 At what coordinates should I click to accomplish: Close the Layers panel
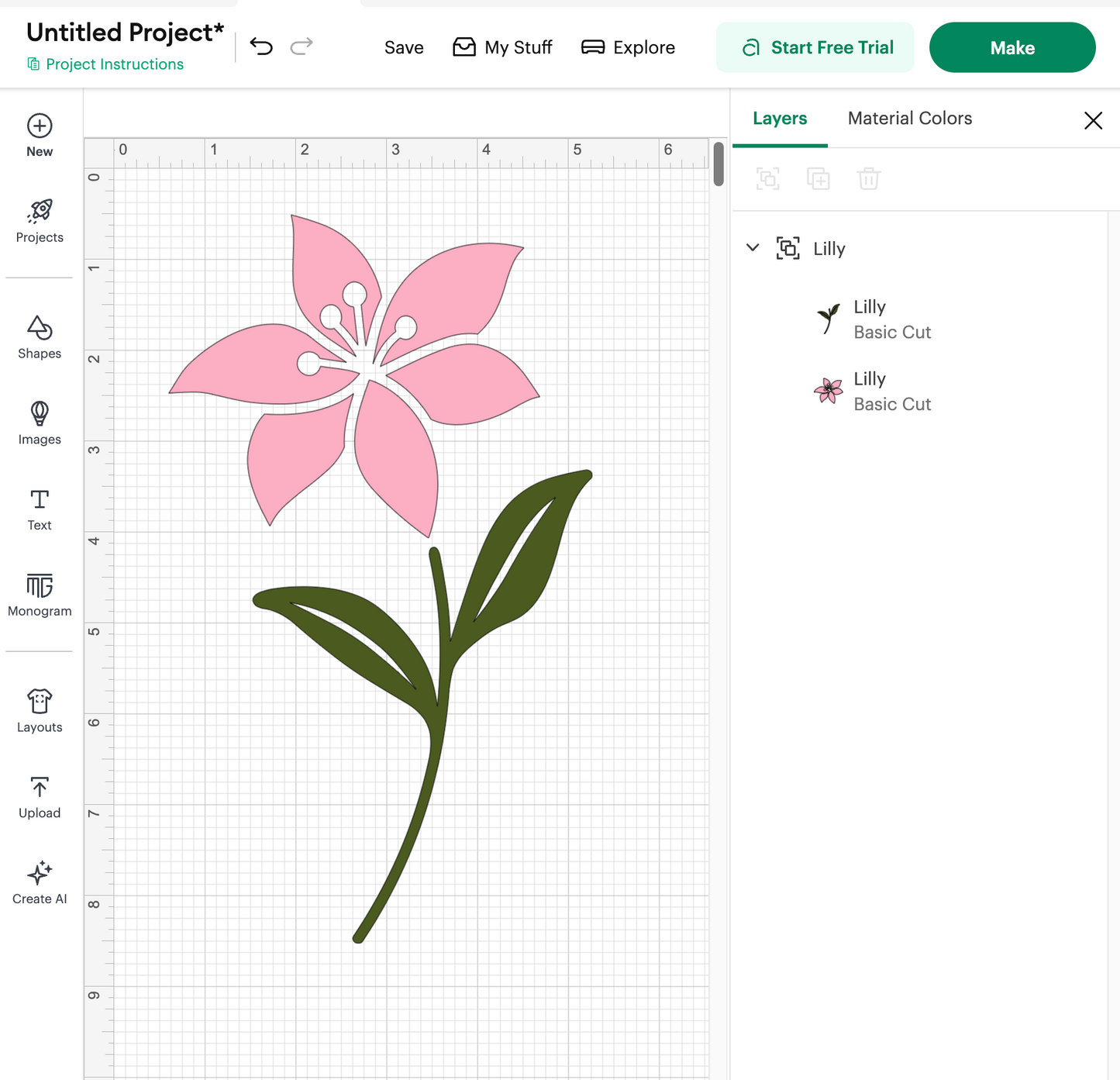(x=1093, y=120)
